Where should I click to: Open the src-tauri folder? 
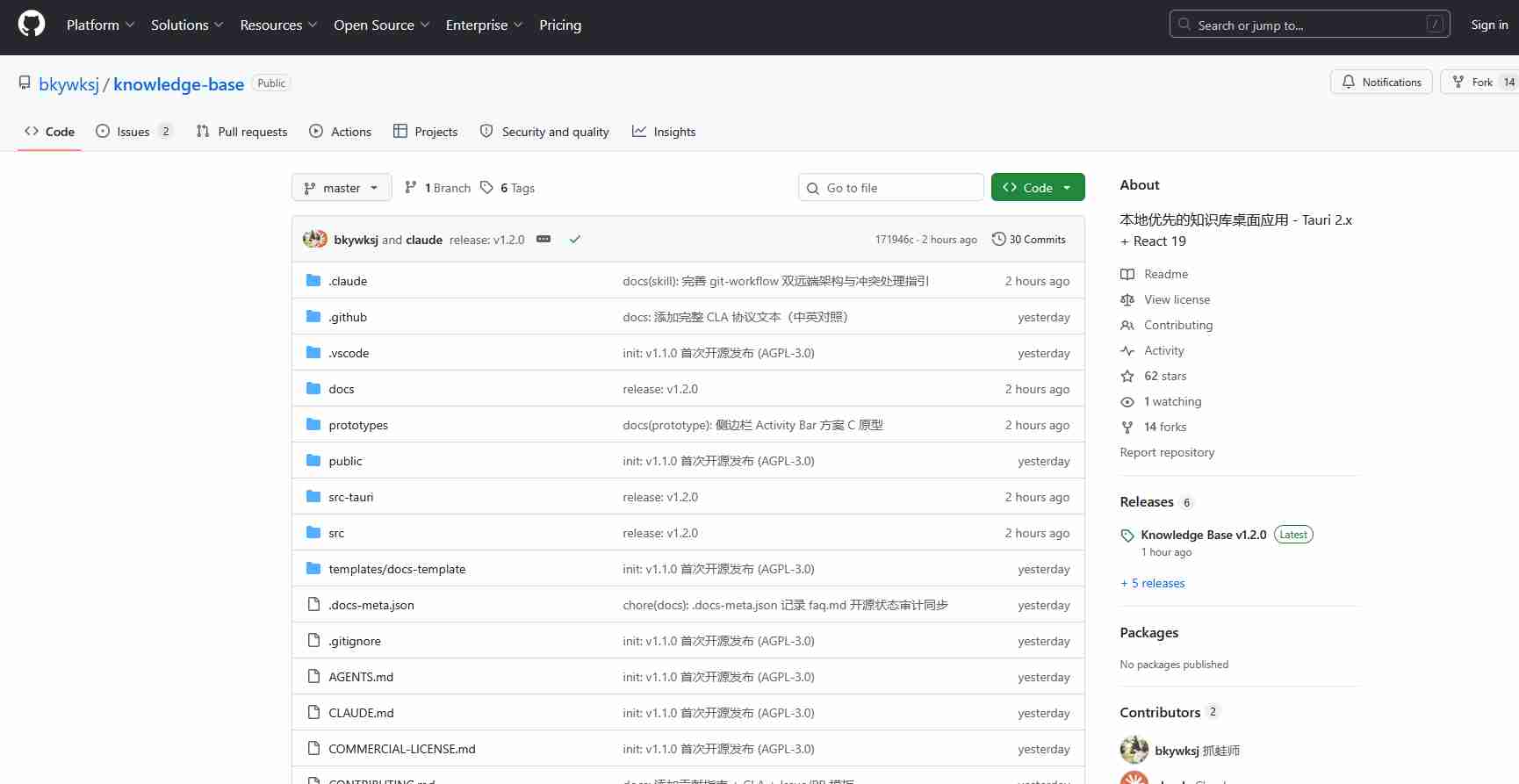pyautogui.click(x=350, y=497)
